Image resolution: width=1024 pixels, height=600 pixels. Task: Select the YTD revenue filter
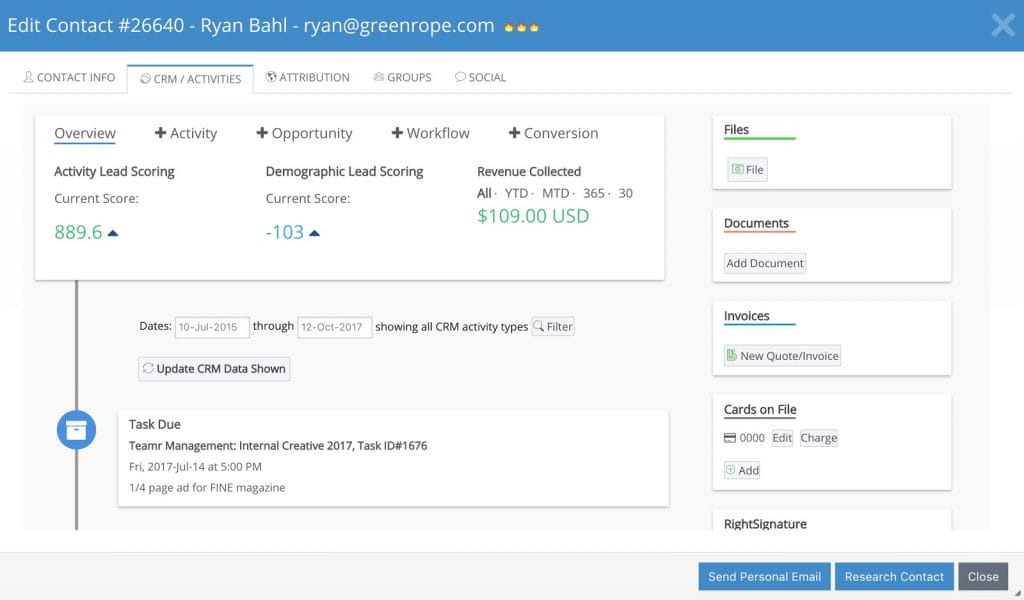[517, 193]
